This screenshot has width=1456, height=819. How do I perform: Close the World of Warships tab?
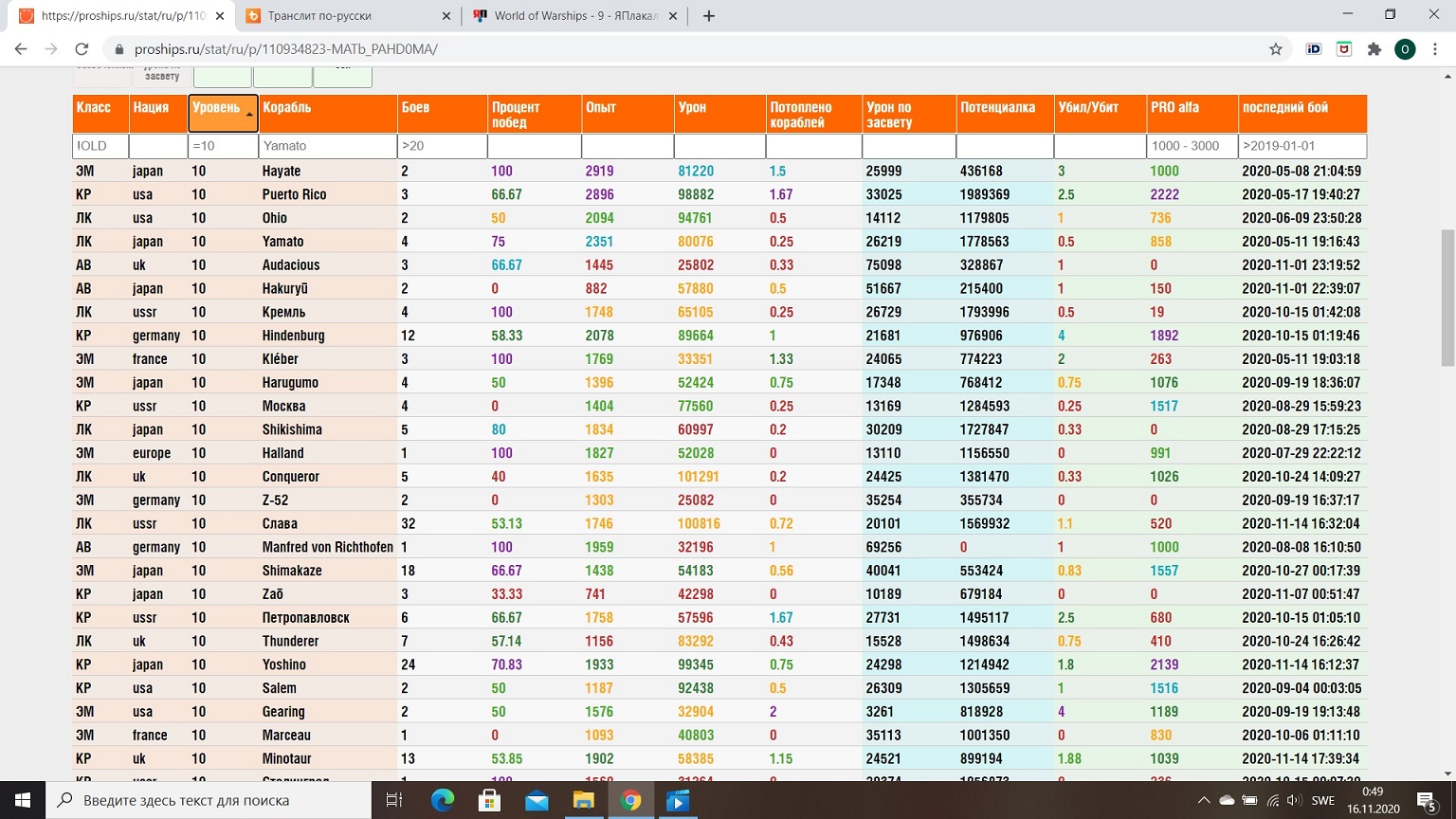point(673,16)
